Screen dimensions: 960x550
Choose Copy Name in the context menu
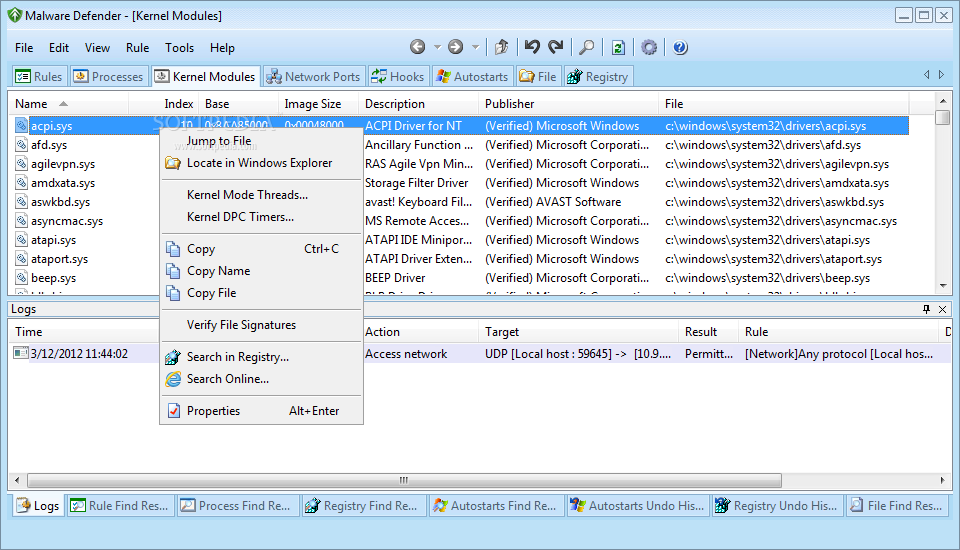pyautogui.click(x=261, y=271)
